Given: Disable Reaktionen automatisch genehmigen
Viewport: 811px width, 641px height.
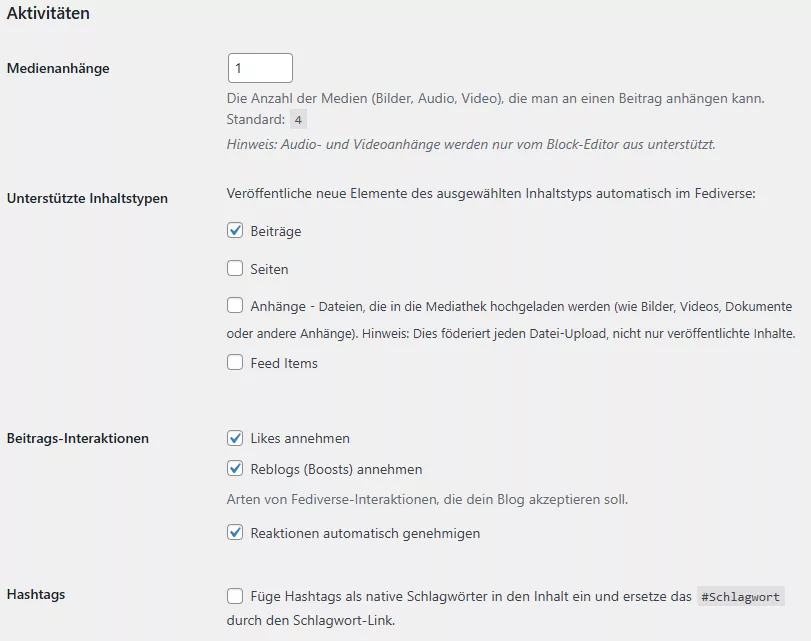Looking at the screenshot, I should 234,534.
